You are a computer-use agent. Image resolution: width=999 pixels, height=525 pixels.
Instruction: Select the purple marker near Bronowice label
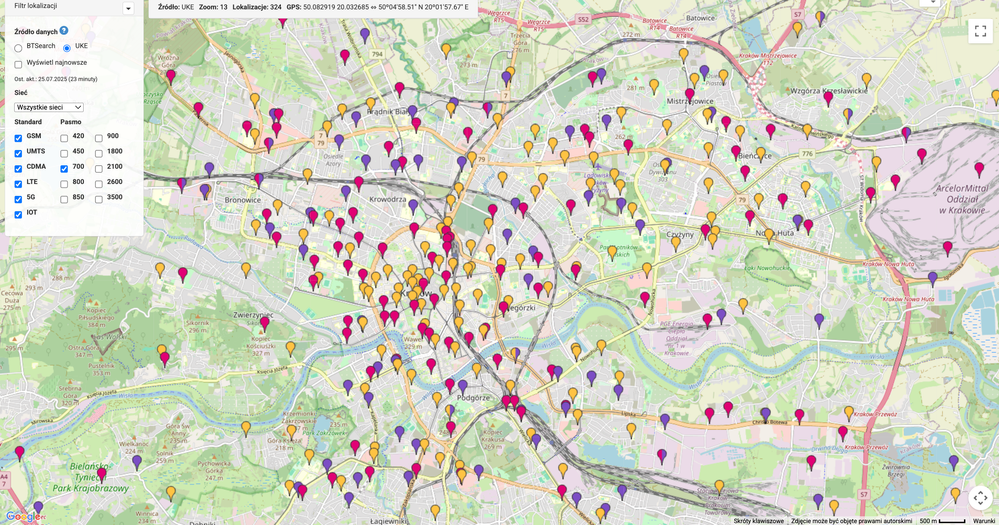tap(205, 190)
